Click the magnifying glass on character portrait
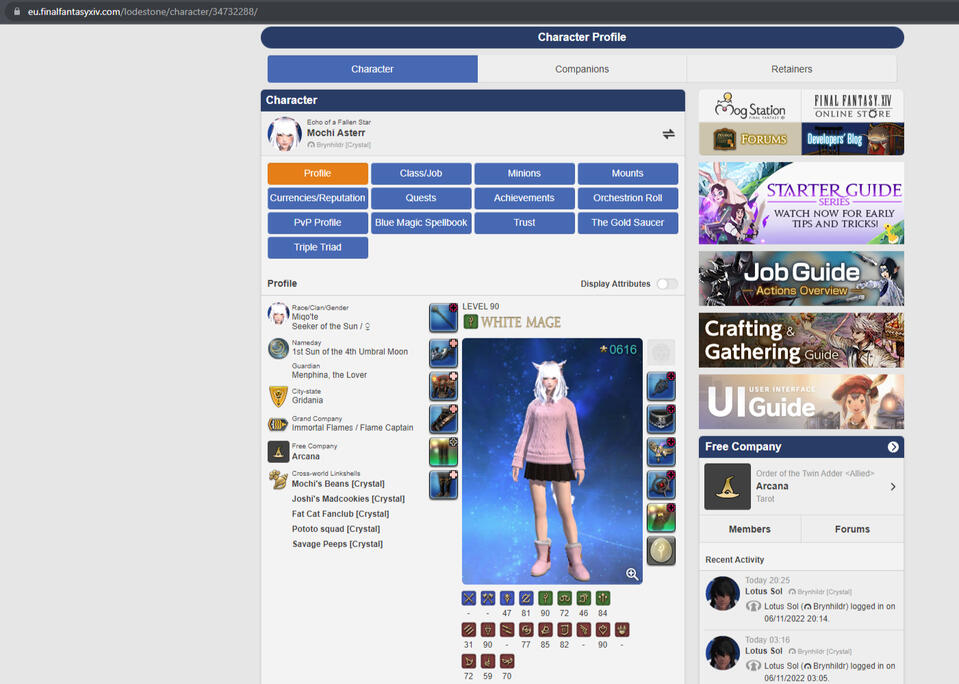The width and height of the screenshot is (959, 684). pos(632,574)
